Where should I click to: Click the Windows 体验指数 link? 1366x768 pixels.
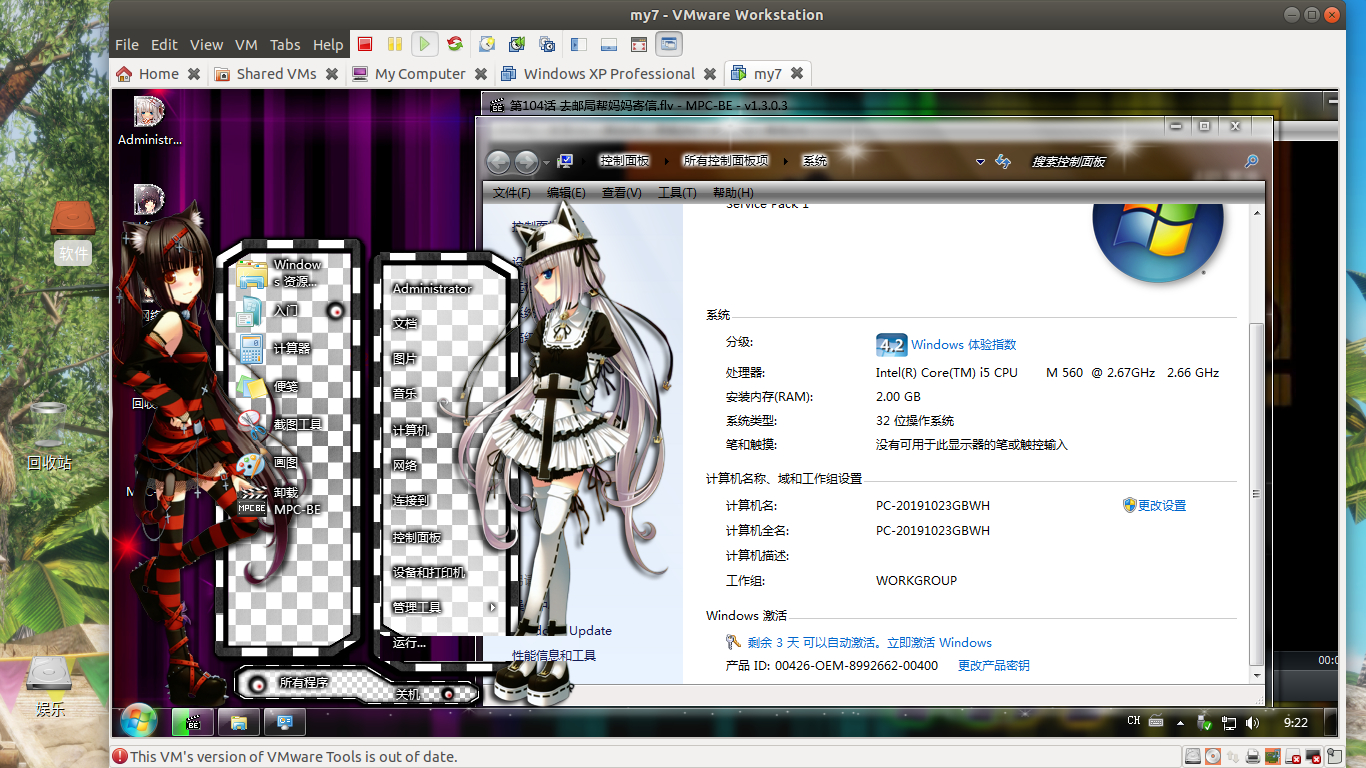964,345
